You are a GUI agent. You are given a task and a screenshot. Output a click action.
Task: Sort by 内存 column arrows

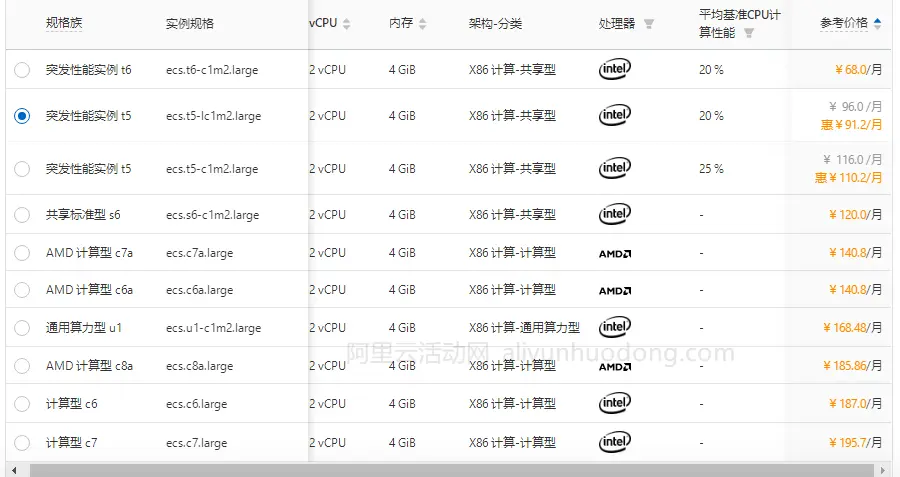[x=422, y=24]
